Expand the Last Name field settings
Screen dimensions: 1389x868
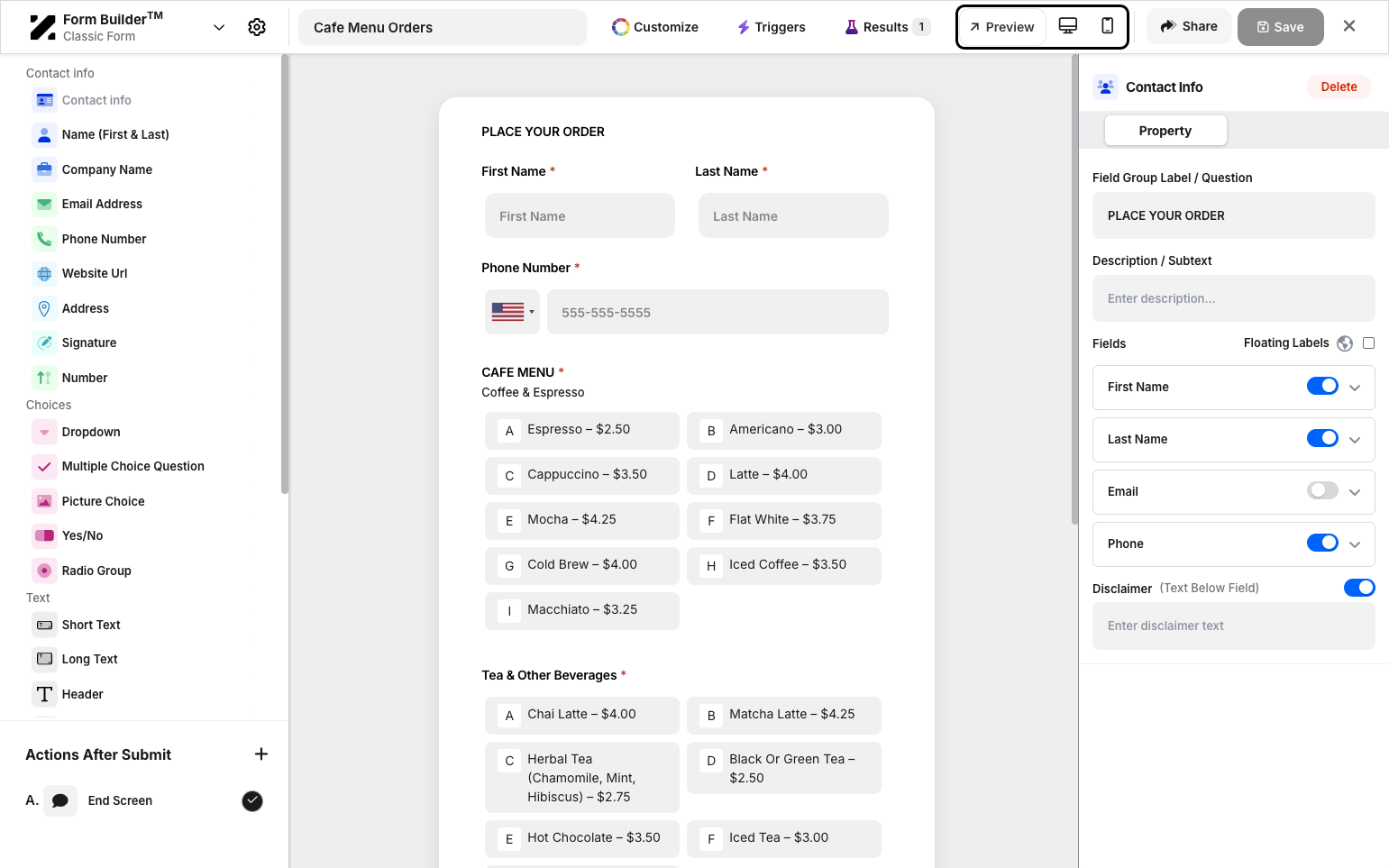[x=1355, y=440]
